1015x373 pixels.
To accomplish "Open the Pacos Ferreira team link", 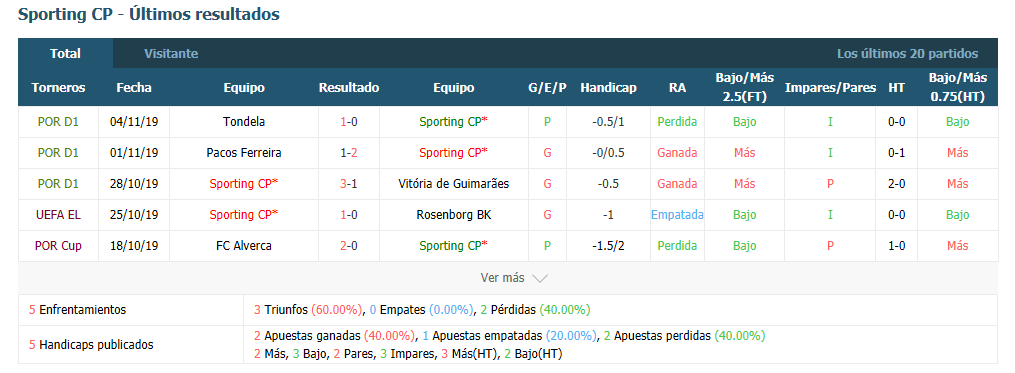I will coord(243,153).
